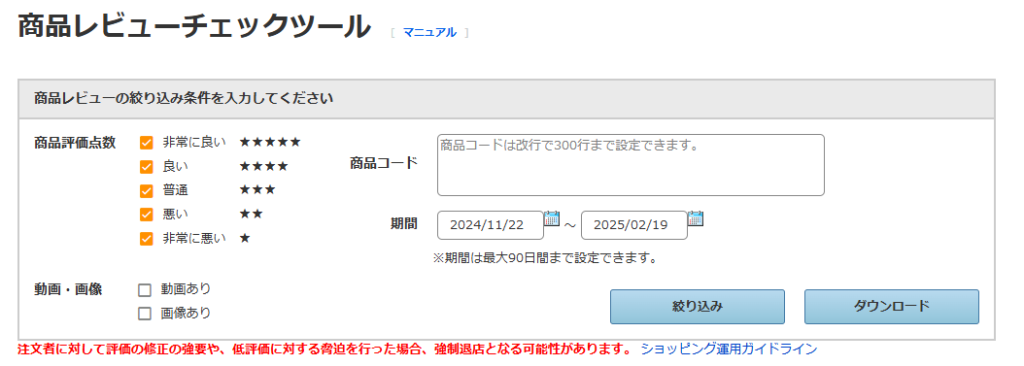Click the end date field 2025/02/19
This screenshot has height=366, width=1024.
634,225
